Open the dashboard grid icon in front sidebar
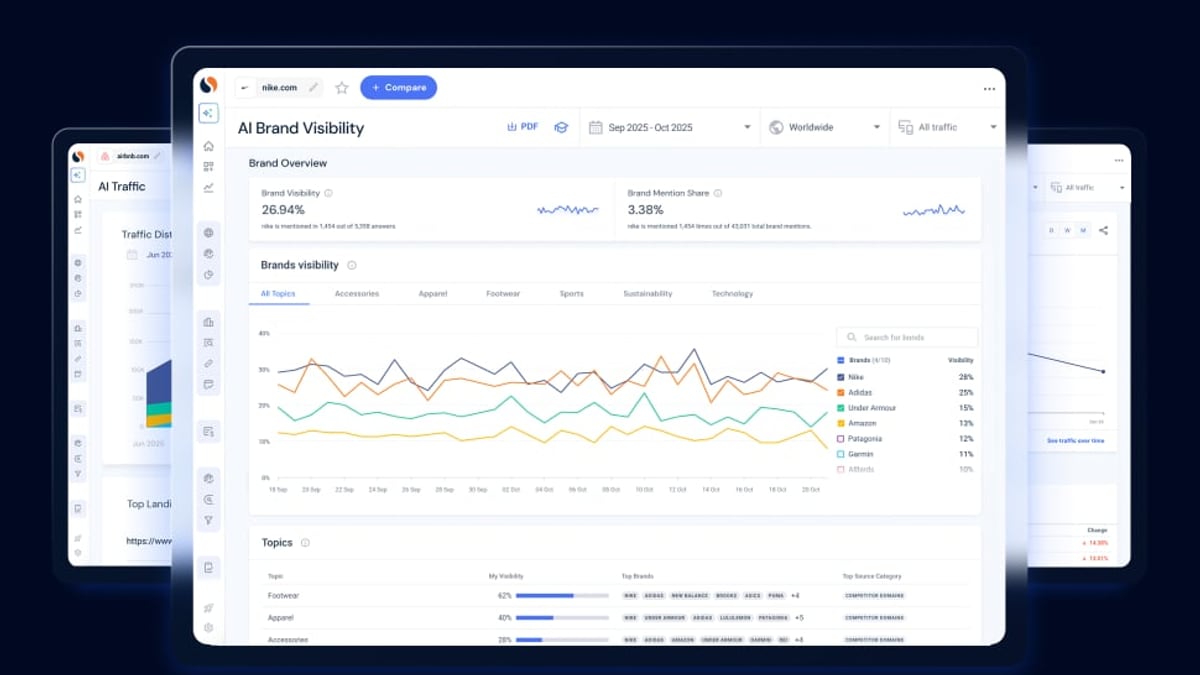 pyautogui.click(x=208, y=167)
